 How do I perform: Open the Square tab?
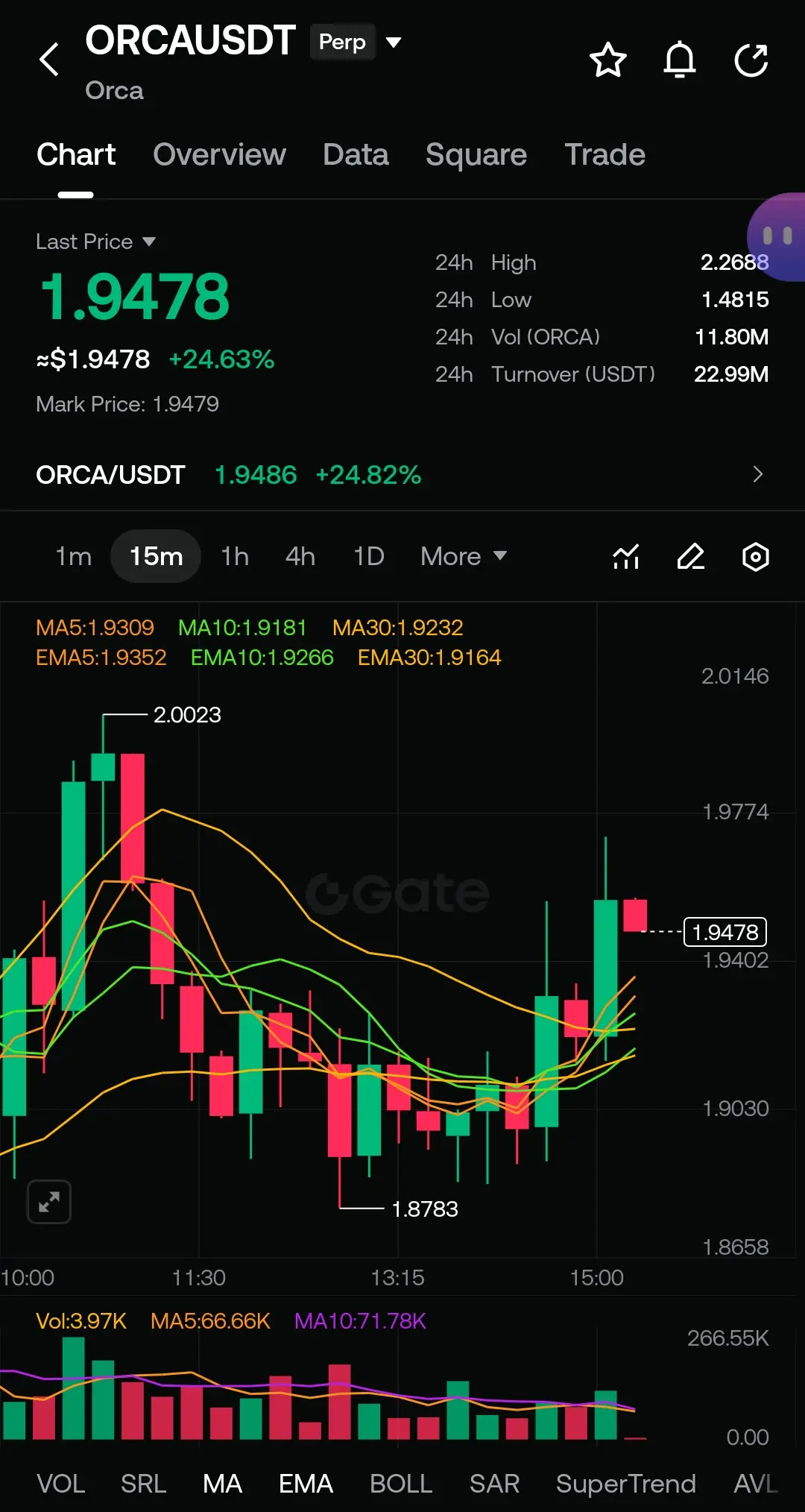coord(476,155)
